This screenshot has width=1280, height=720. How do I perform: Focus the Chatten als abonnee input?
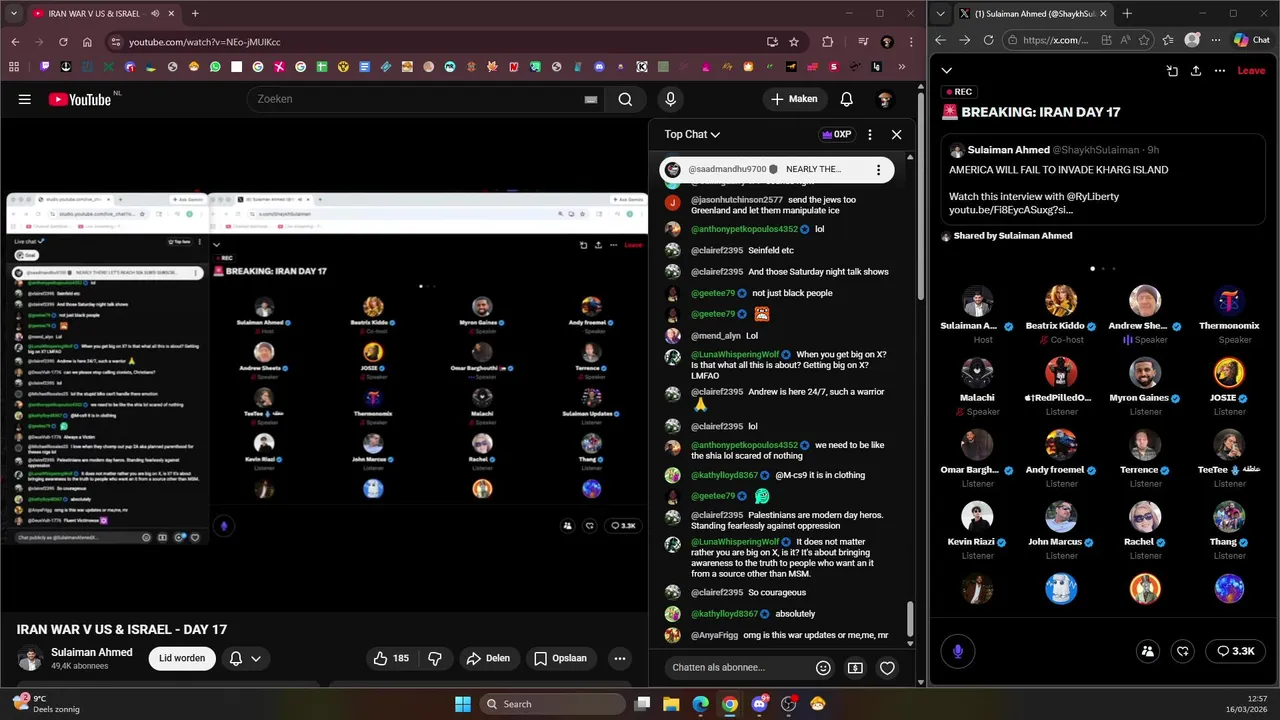tap(735, 667)
